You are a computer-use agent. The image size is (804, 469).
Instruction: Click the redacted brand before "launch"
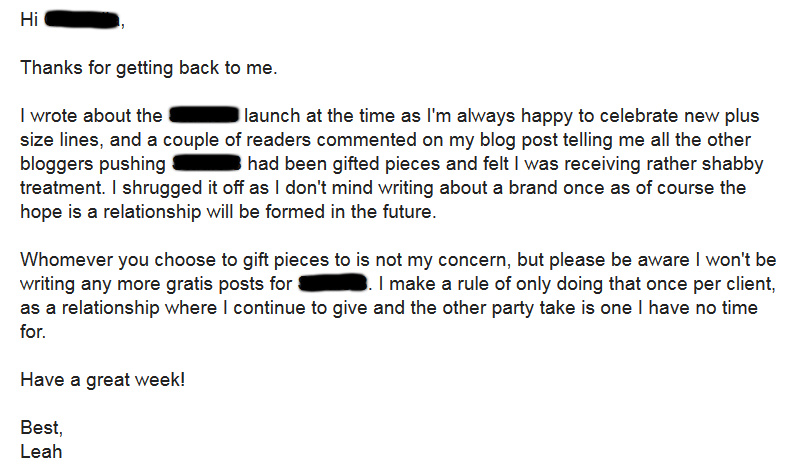(204, 116)
